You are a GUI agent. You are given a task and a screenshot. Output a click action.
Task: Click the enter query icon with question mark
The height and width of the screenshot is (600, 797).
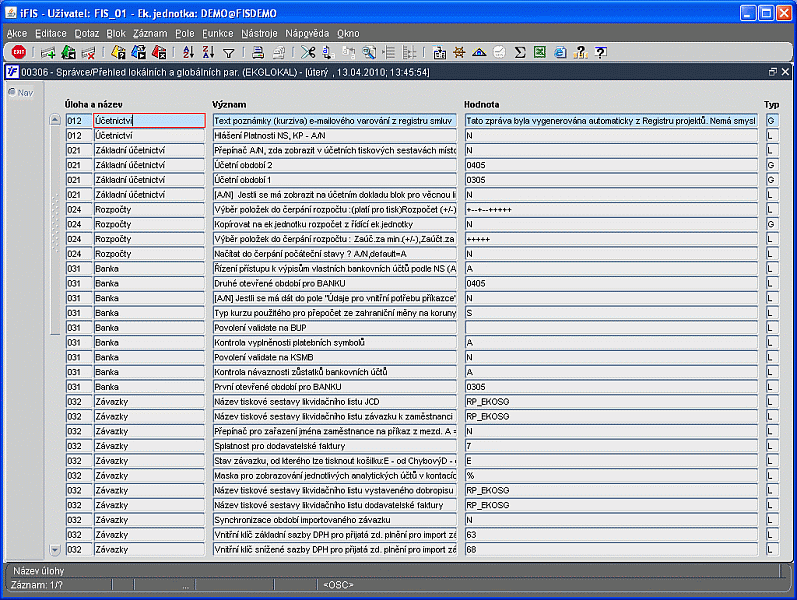[118, 52]
